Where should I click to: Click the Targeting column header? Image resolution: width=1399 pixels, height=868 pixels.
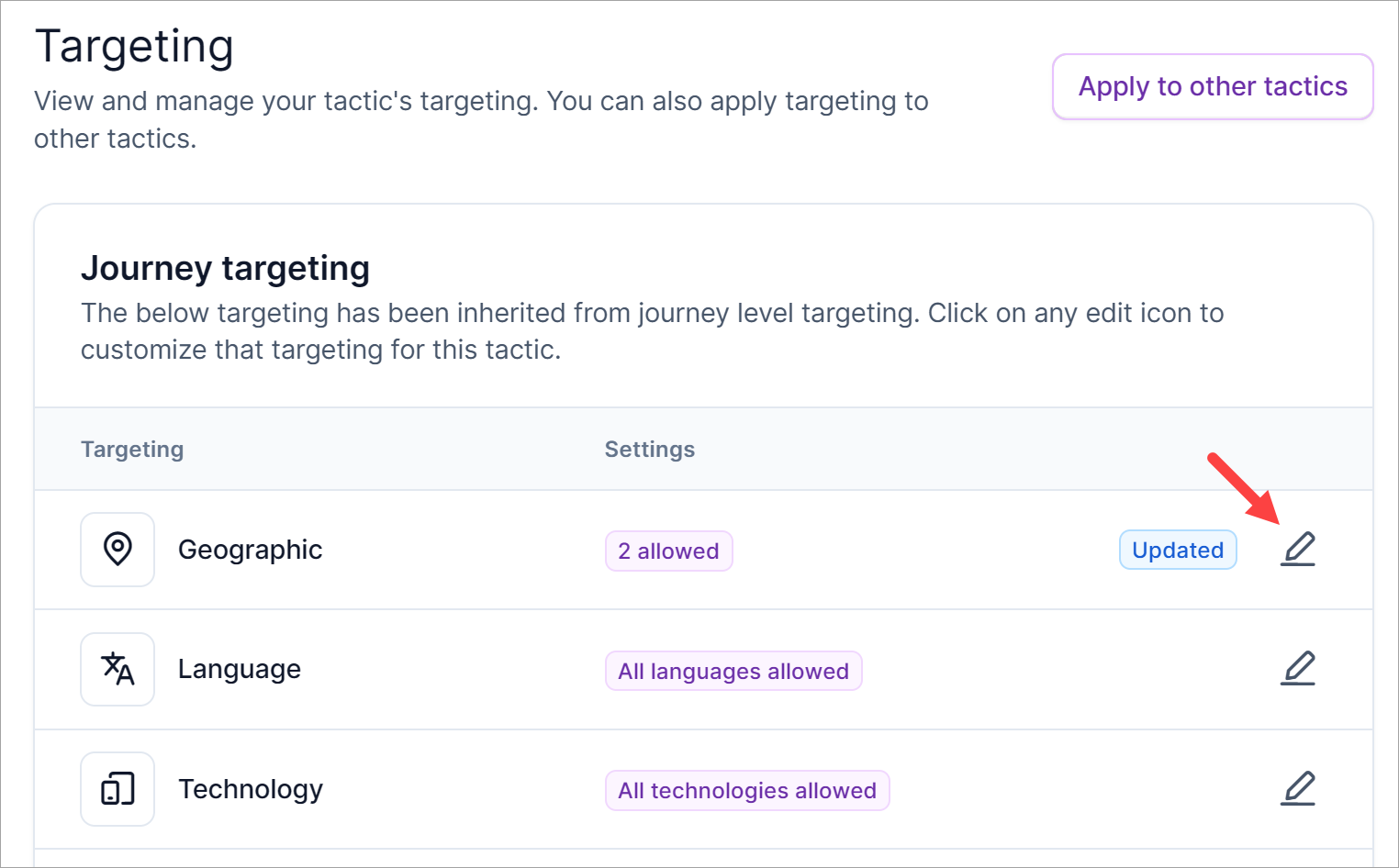click(132, 449)
